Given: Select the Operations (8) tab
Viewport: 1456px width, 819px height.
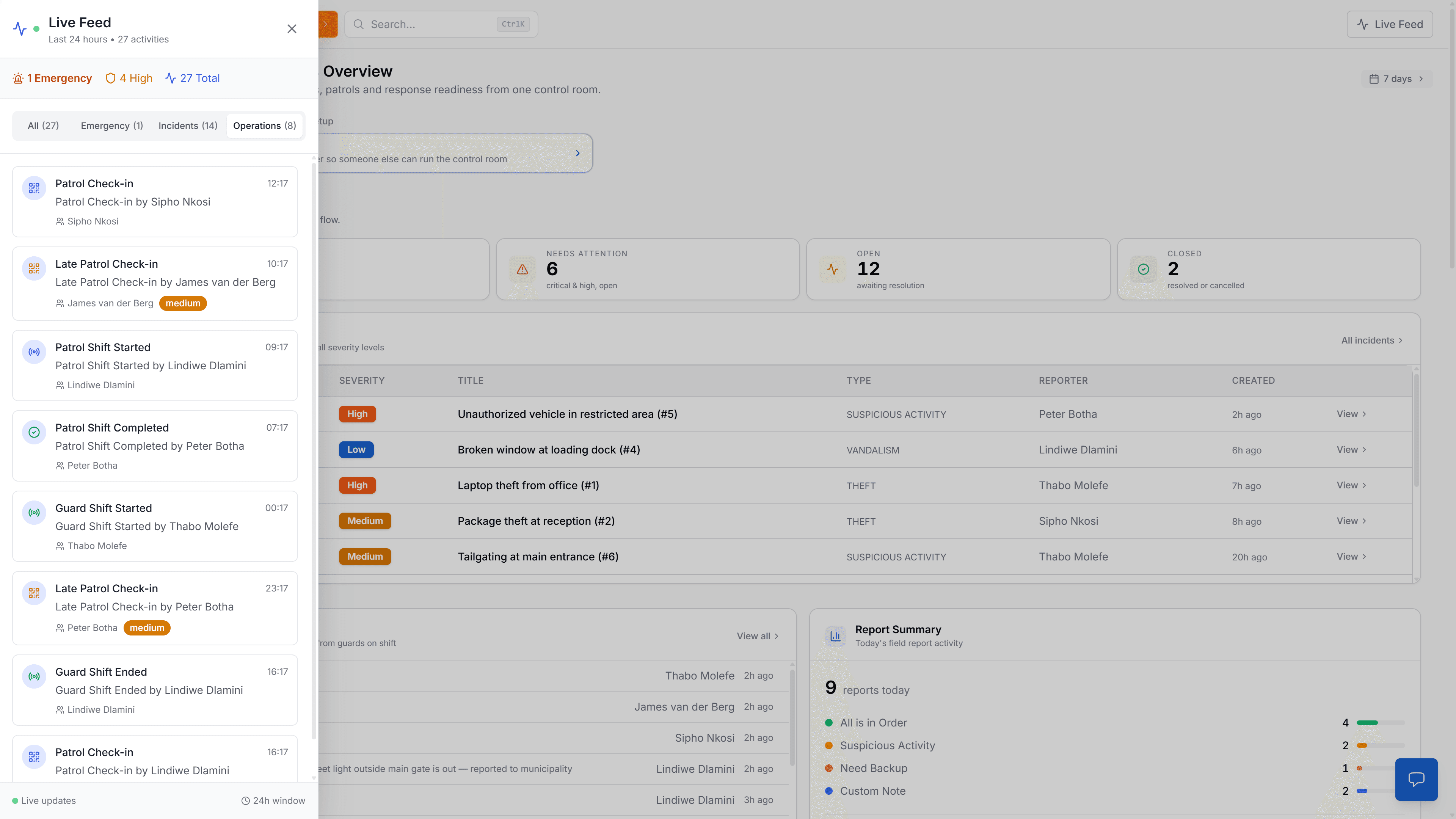Looking at the screenshot, I should coord(265,126).
